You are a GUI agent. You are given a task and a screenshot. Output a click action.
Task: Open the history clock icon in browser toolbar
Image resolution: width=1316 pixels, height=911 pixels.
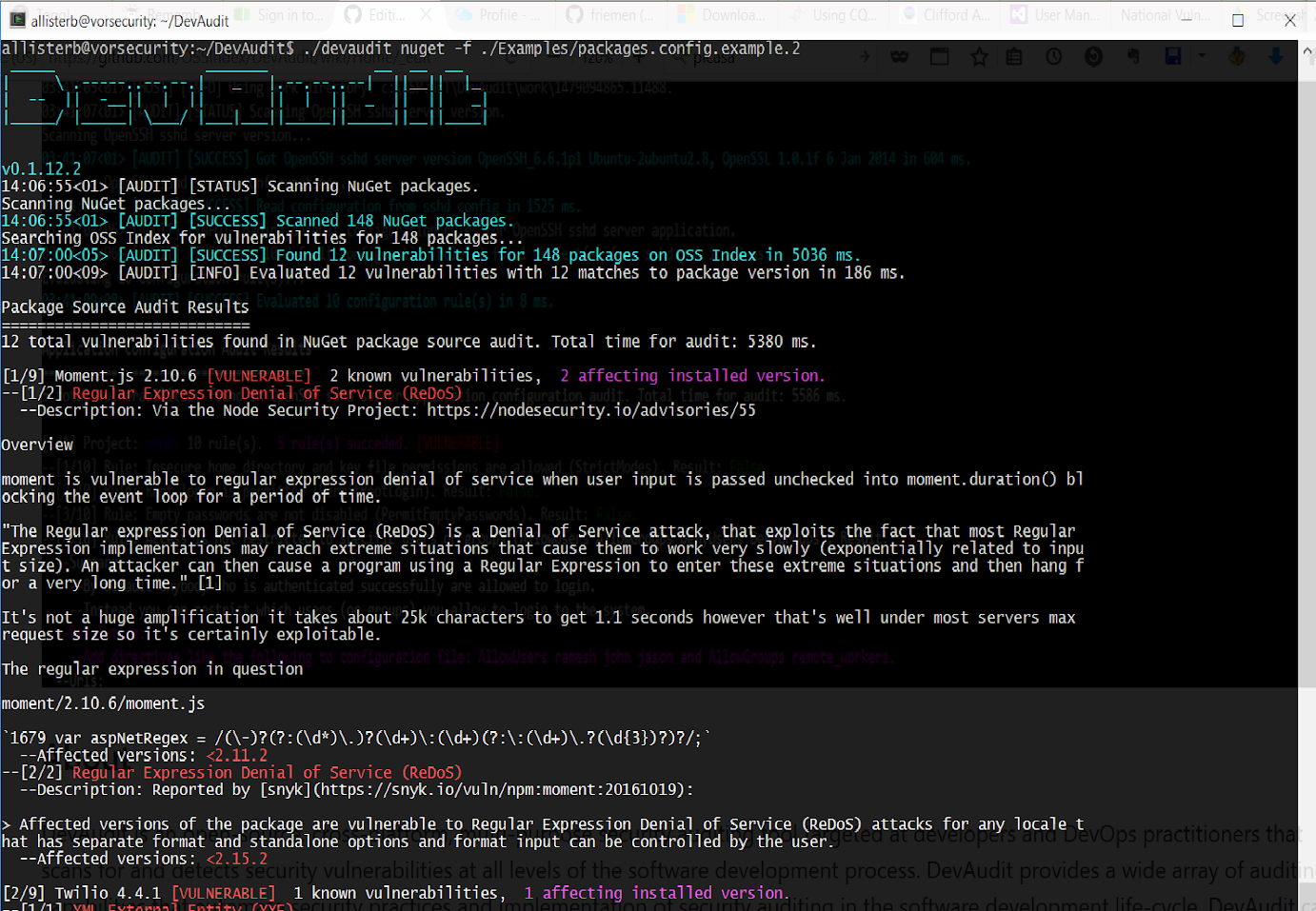coord(1053,57)
